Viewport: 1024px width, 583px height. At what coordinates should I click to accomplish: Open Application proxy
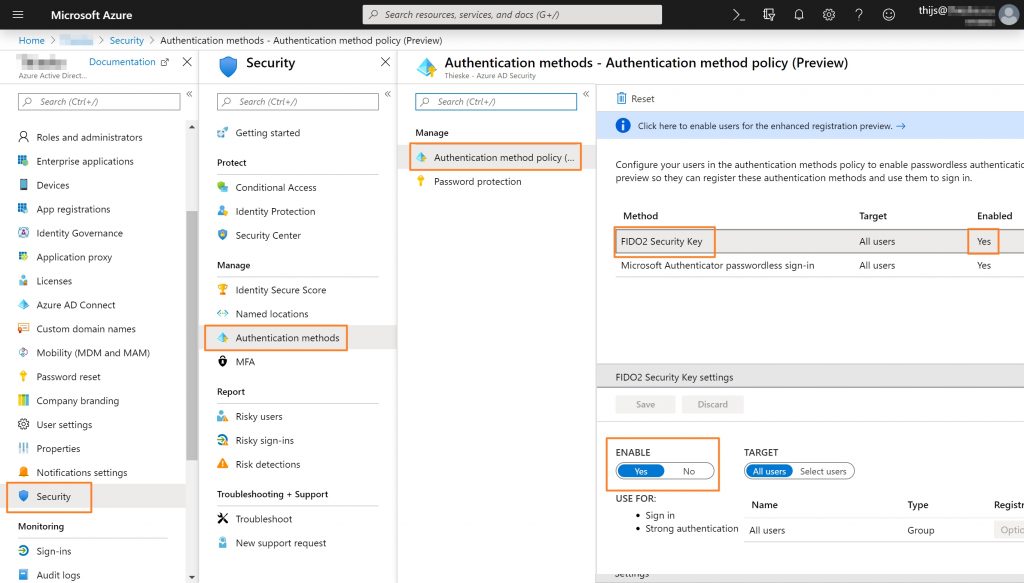click(74, 257)
